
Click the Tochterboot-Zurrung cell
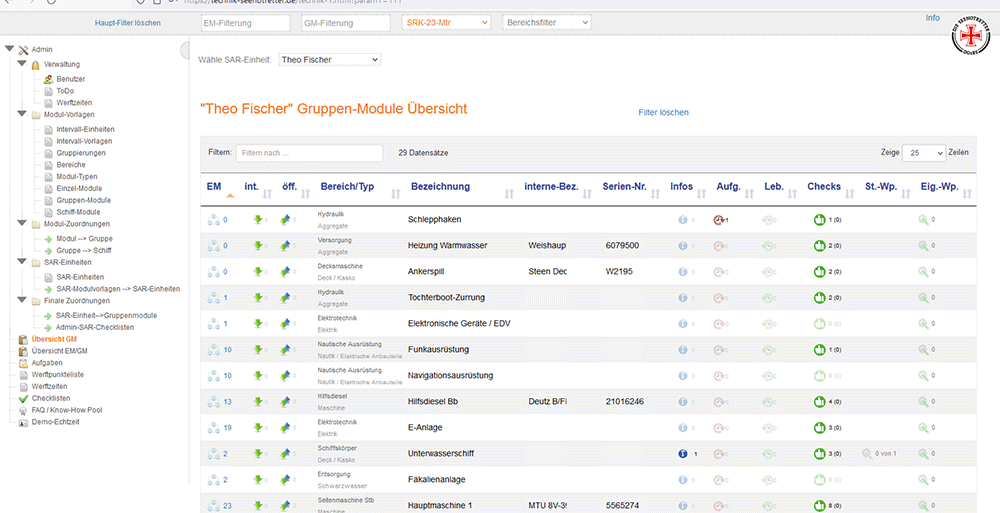(446, 297)
